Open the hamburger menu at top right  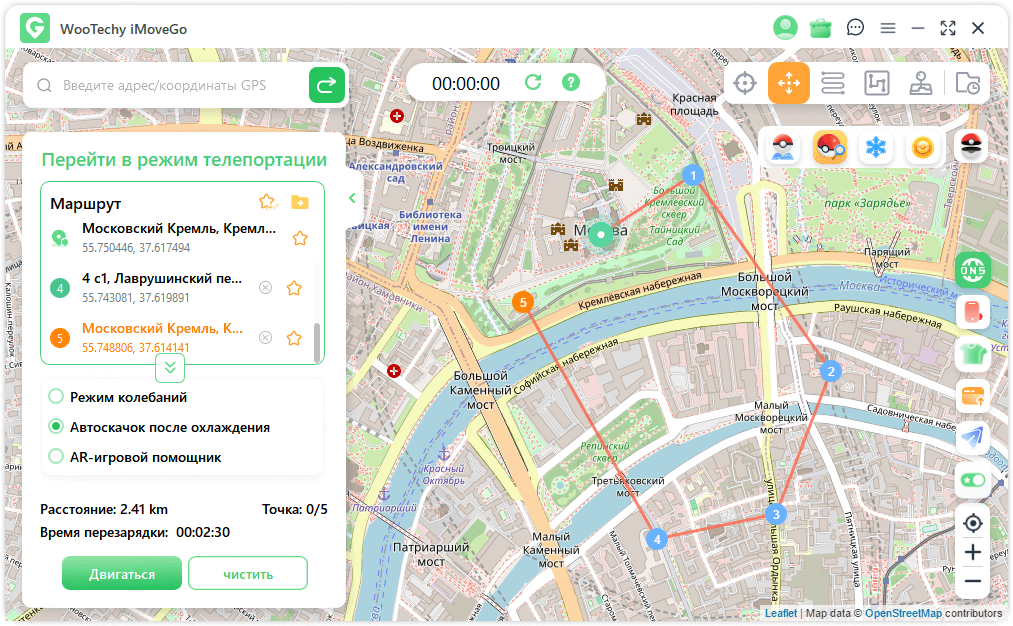pyautogui.click(x=888, y=27)
